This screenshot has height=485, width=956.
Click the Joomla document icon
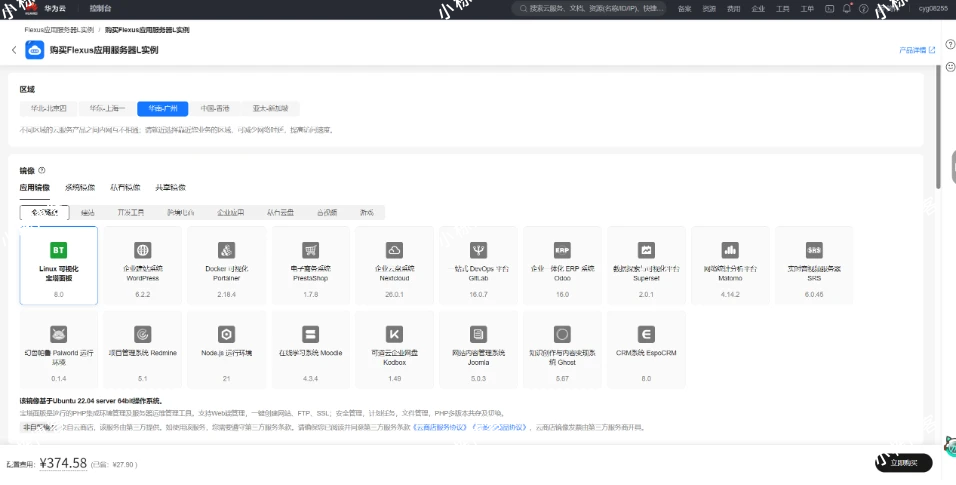[478, 334]
